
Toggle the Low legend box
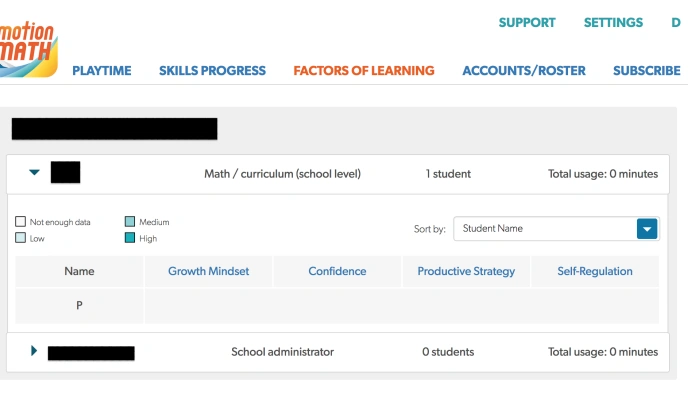[x=21, y=237]
